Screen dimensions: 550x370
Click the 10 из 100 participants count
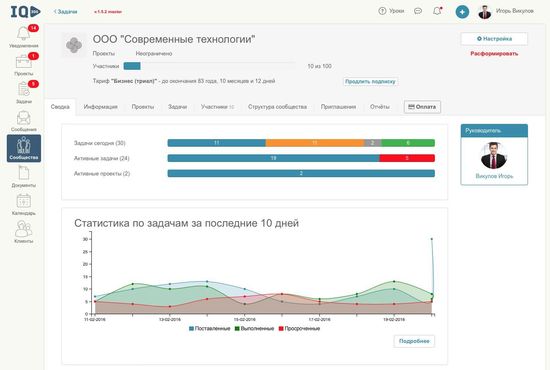point(320,66)
